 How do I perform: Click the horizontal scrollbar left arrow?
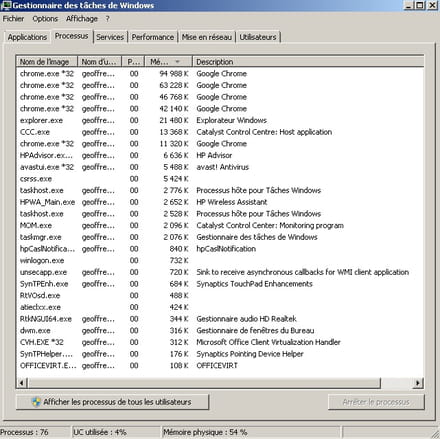22,383
